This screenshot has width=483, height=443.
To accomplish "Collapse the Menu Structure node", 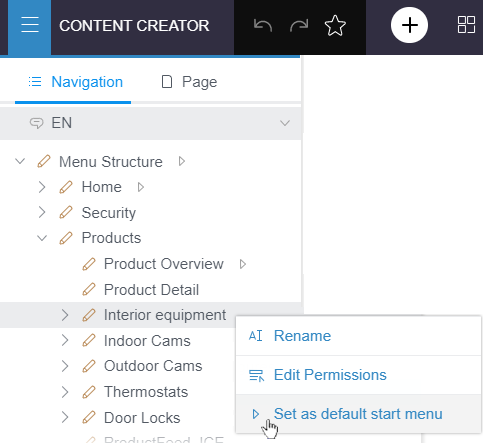I will 20,162.
